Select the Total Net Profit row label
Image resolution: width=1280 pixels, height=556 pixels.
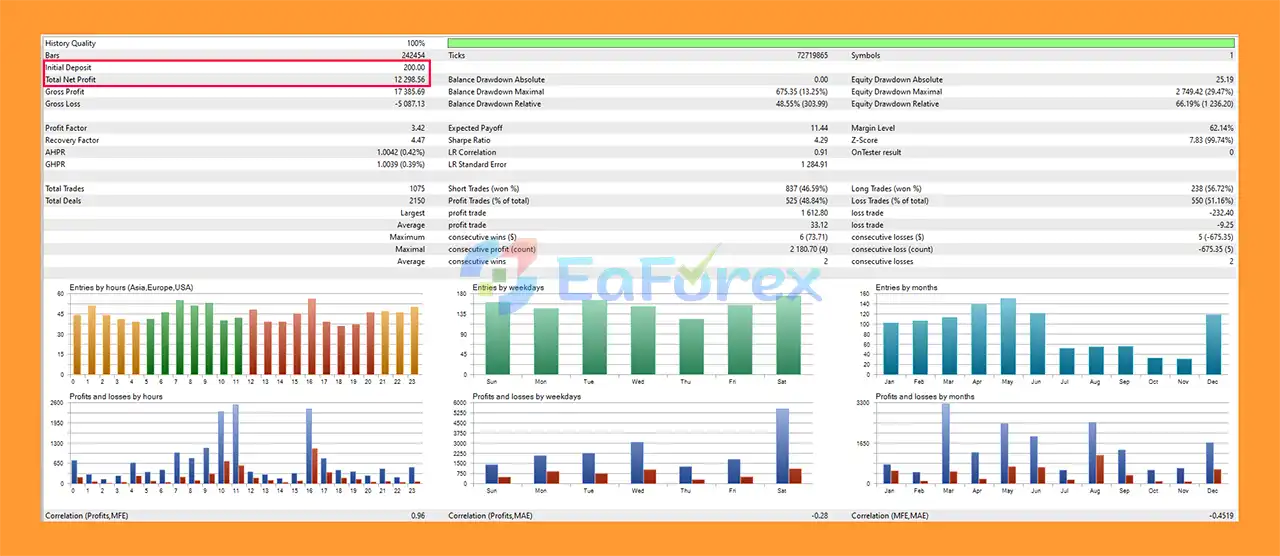click(x=71, y=80)
